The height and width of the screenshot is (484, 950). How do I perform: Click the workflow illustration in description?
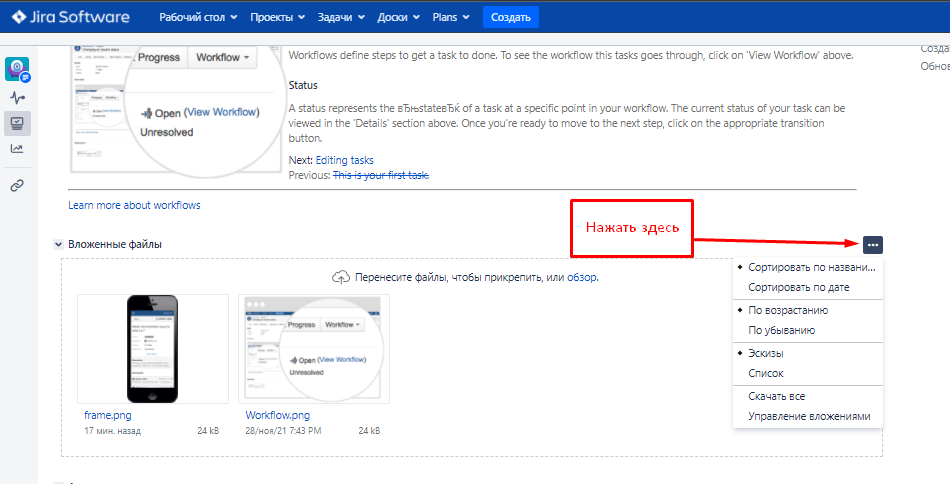click(x=177, y=111)
